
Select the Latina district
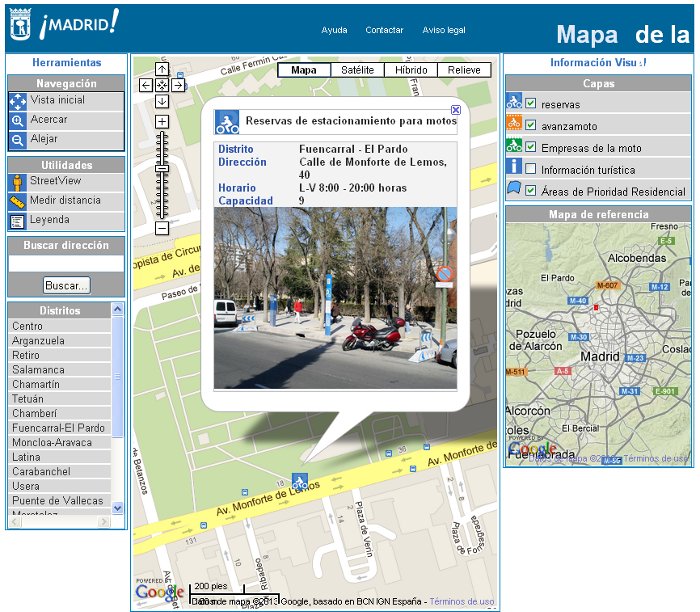click(60, 457)
